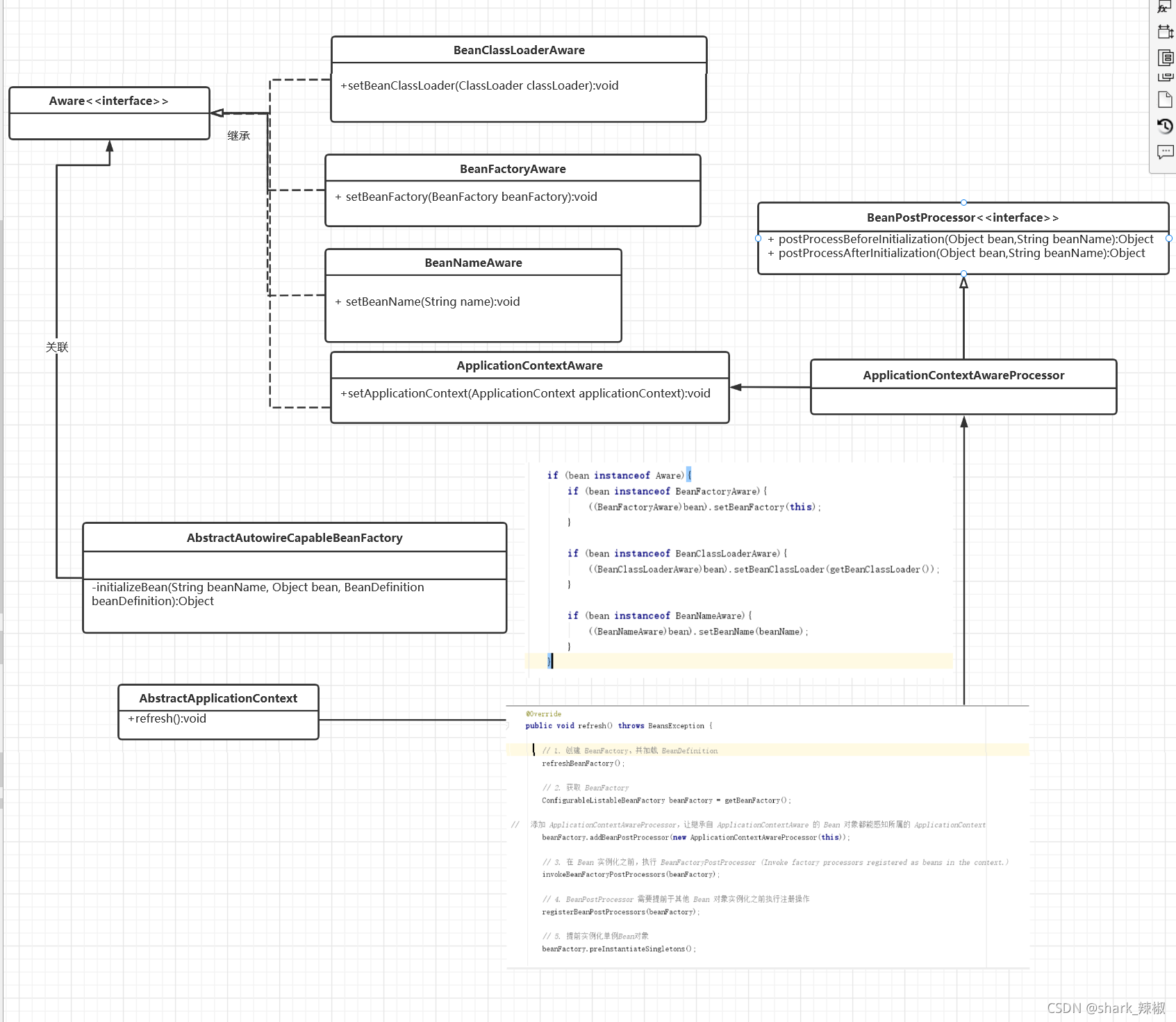
Task: Click the invokeBeanFactoryPostProcessors code line
Action: click(631, 875)
